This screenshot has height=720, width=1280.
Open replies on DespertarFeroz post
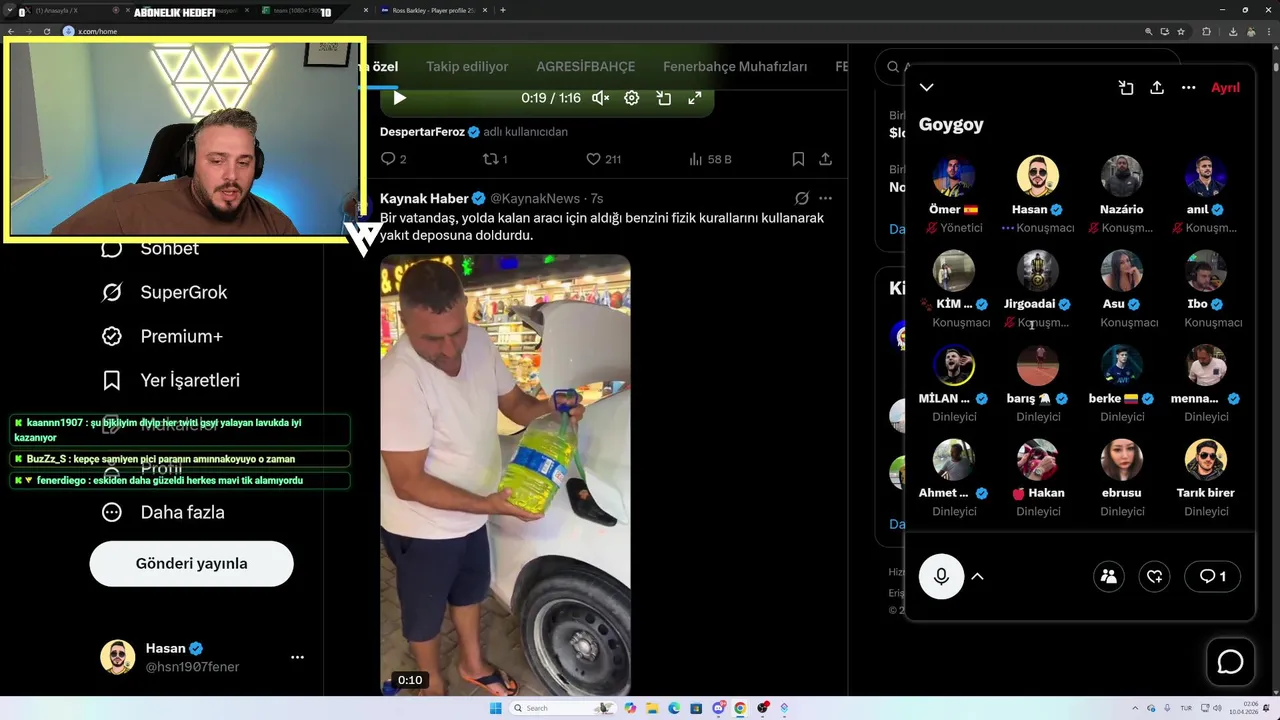pyautogui.click(x=393, y=159)
